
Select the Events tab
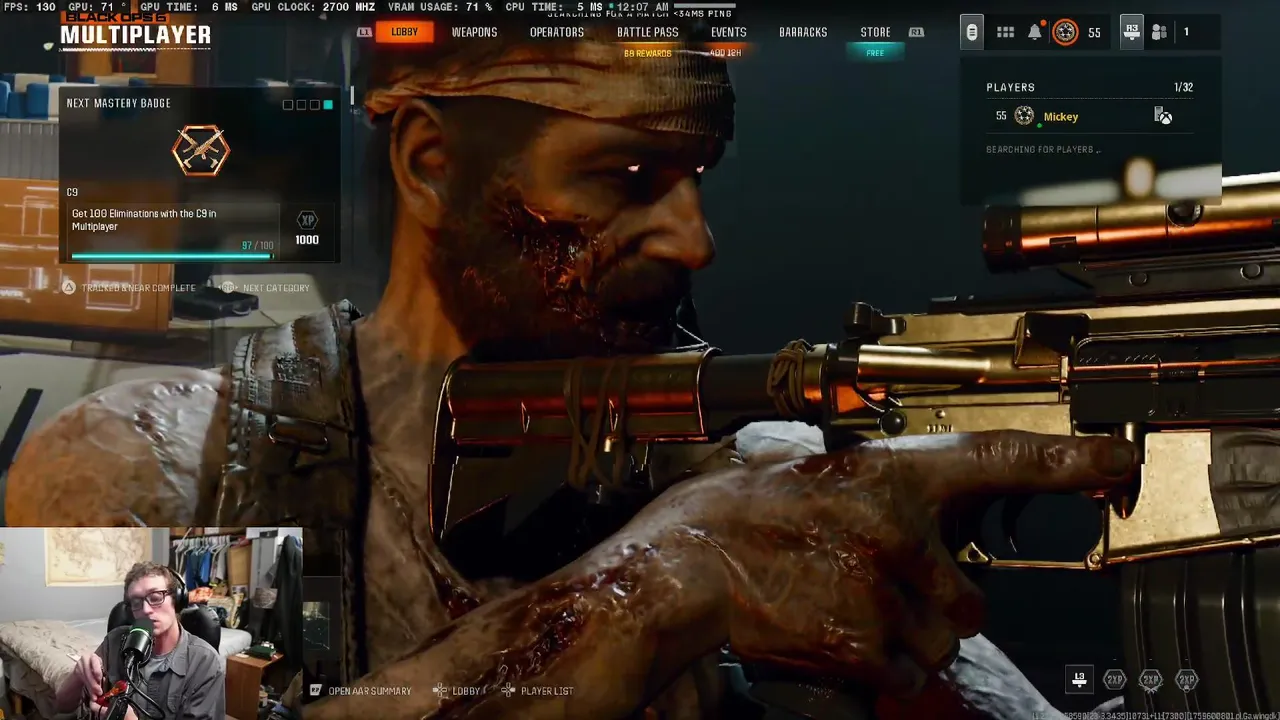pyautogui.click(x=728, y=32)
